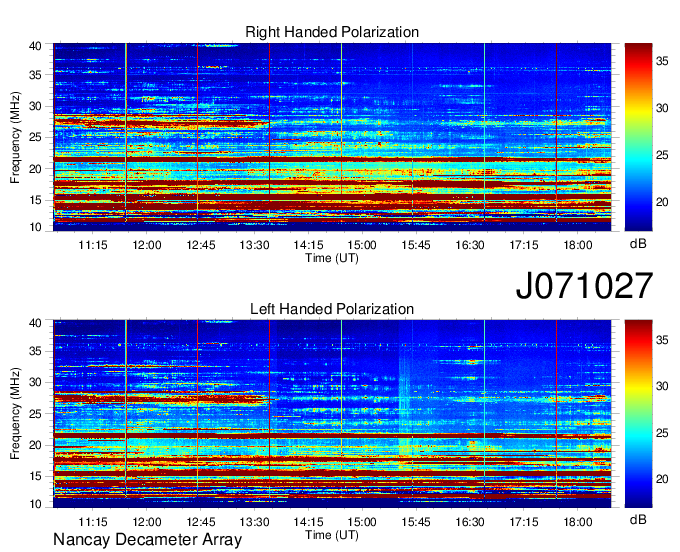The width and height of the screenshot is (680, 552).
Task: Click the 25 dB tick on bottom color bar
Action: click(x=662, y=433)
